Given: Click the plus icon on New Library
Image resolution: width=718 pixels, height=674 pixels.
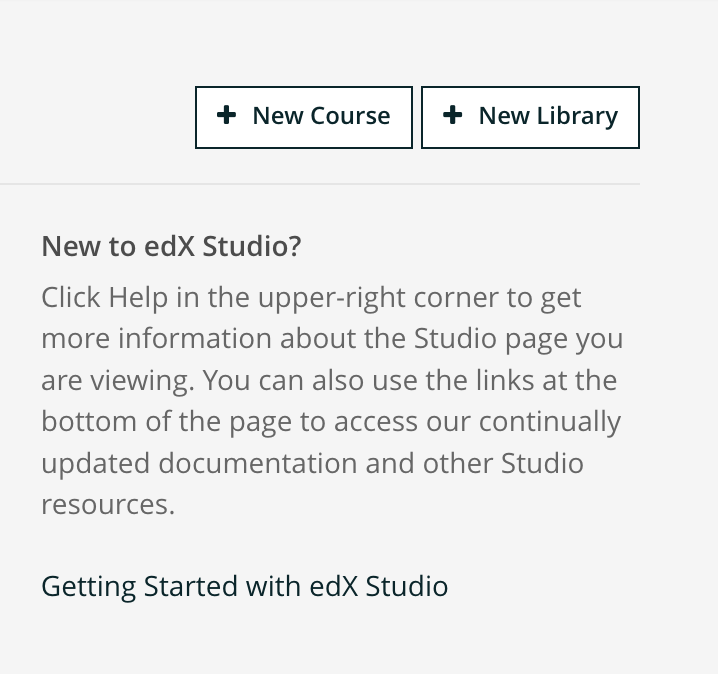Looking at the screenshot, I should click(x=453, y=115).
